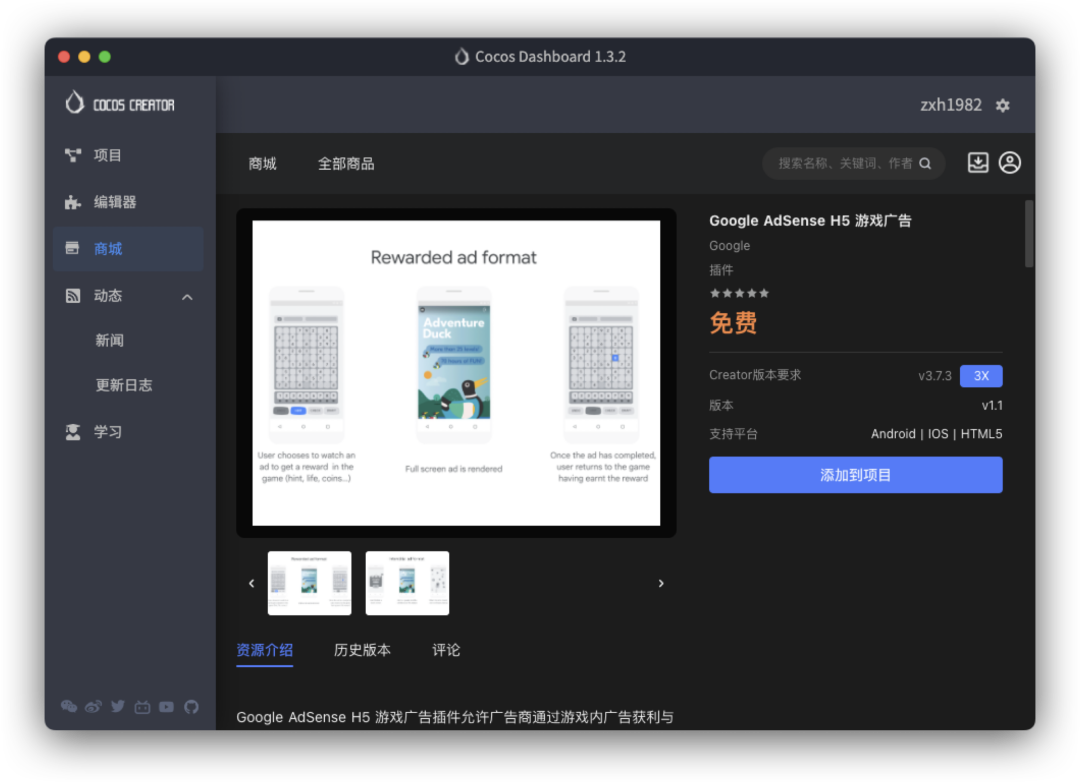Open the YouTube social icon
This screenshot has width=1080, height=782.
pyautogui.click(x=167, y=707)
